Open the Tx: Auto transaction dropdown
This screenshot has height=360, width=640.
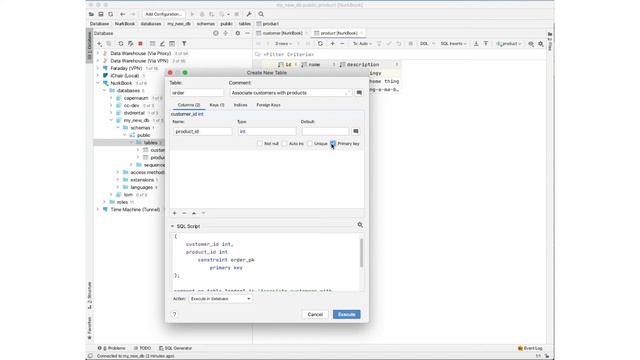pos(362,44)
